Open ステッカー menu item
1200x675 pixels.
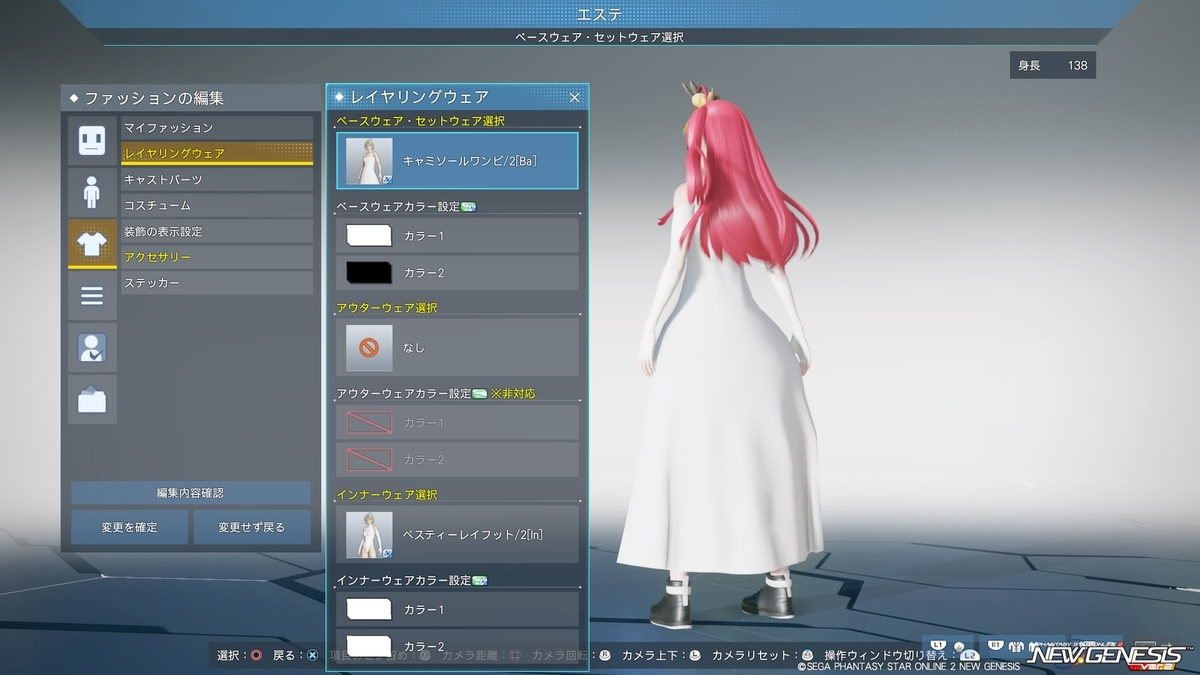(217, 283)
